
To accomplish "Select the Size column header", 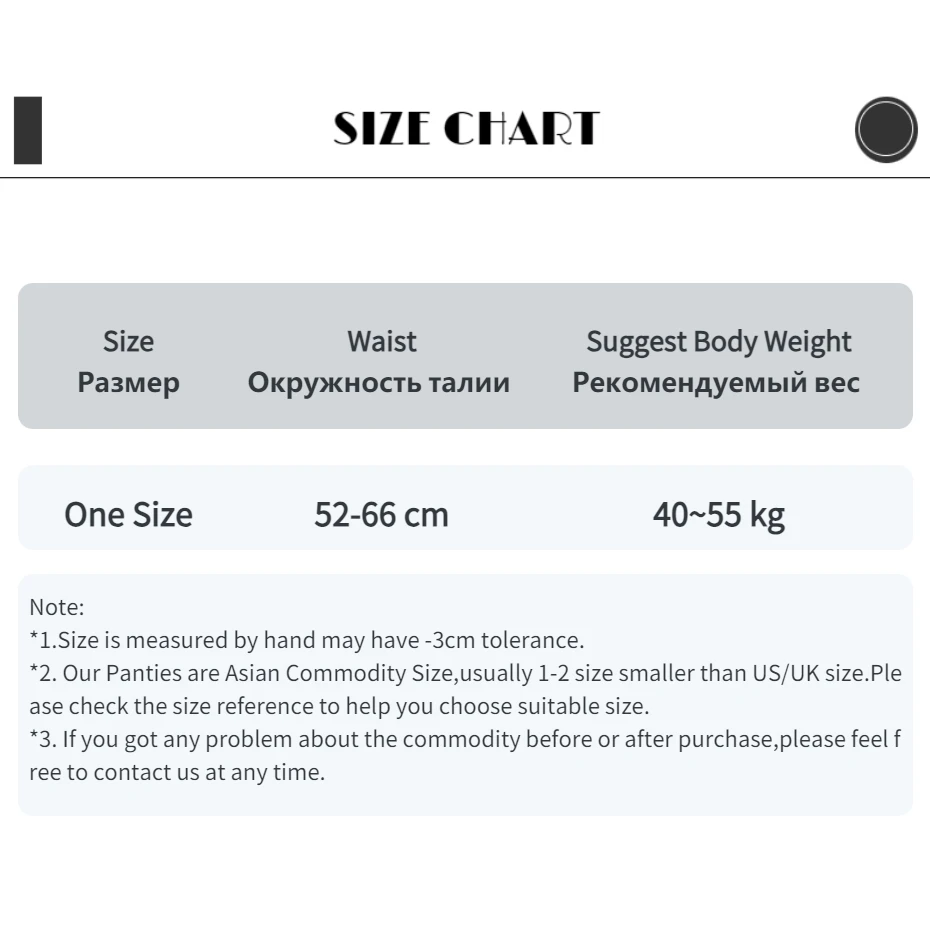I will pos(128,341).
